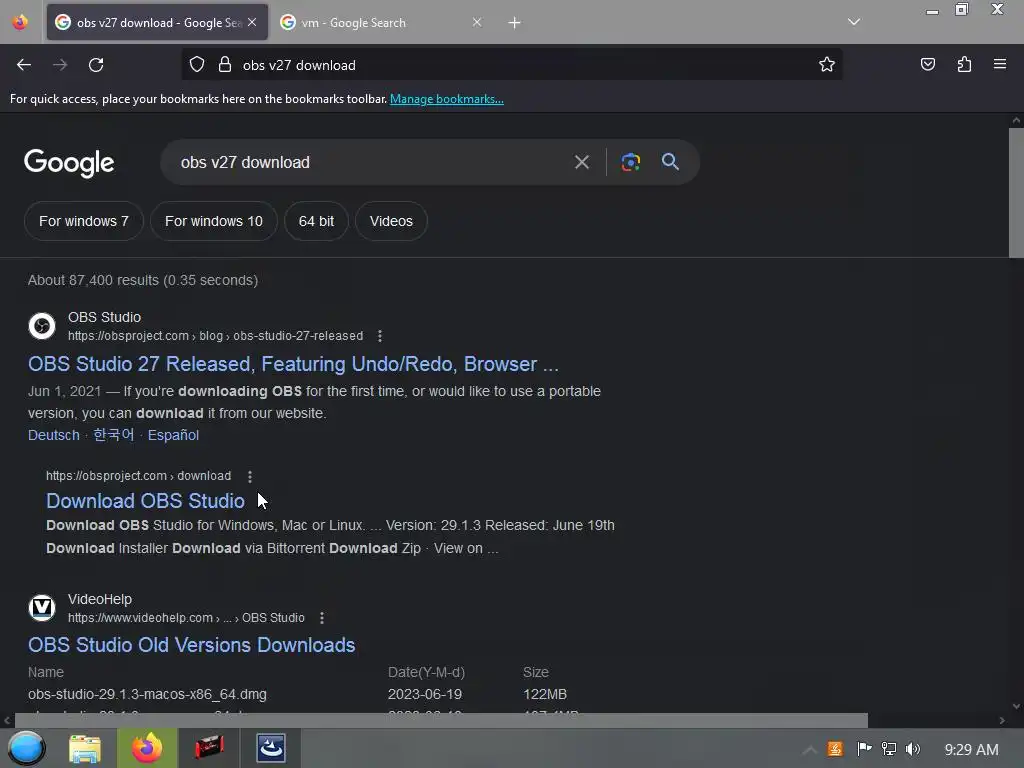Open the Deutsch language link
The image size is (1024, 768).
[x=54, y=435]
